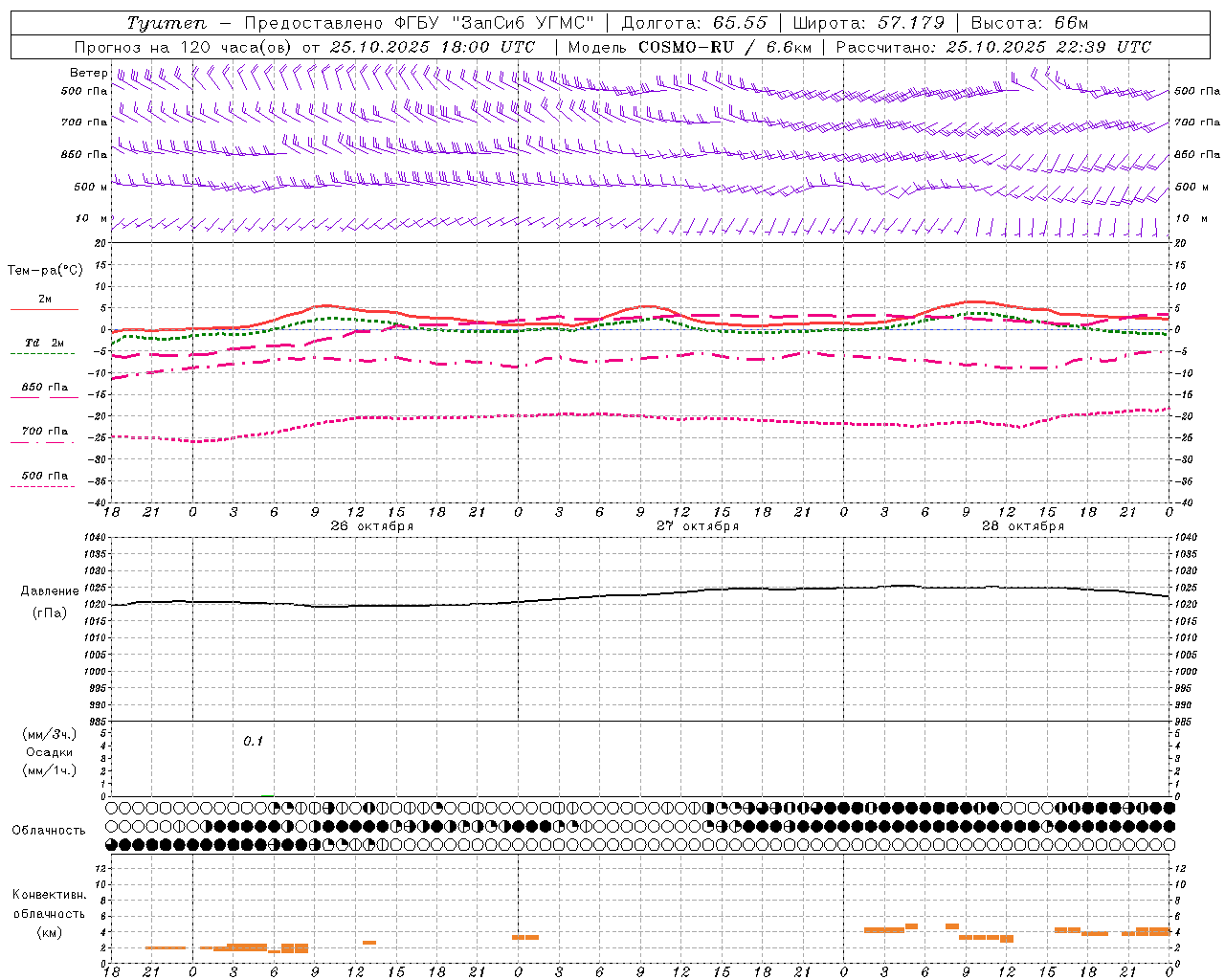This screenshot has height=980, width=1225.
Task: Click the "Широта: 57.179" latitude value
Action: (x=869, y=23)
